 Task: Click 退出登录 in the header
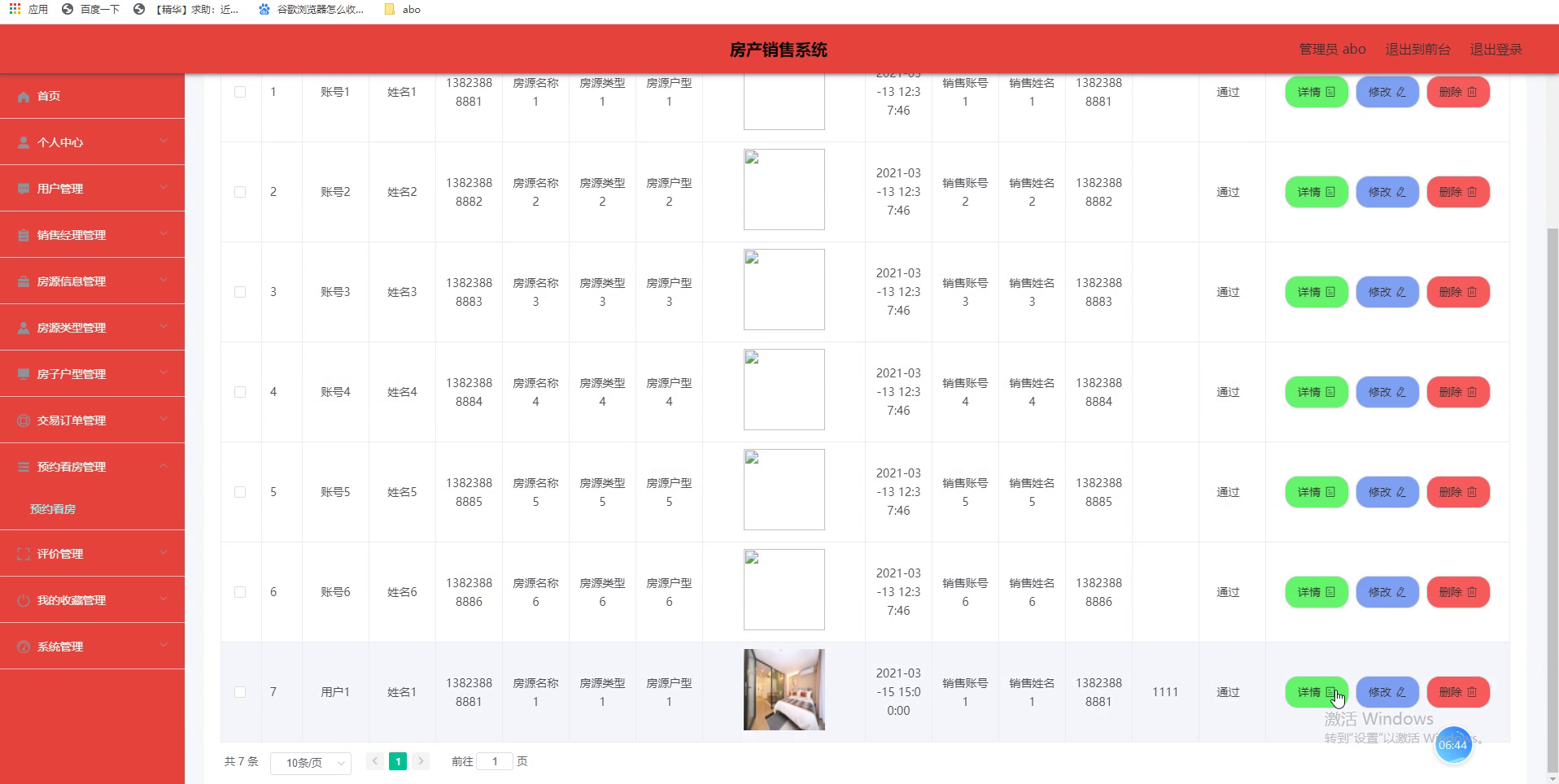(x=1496, y=50)
